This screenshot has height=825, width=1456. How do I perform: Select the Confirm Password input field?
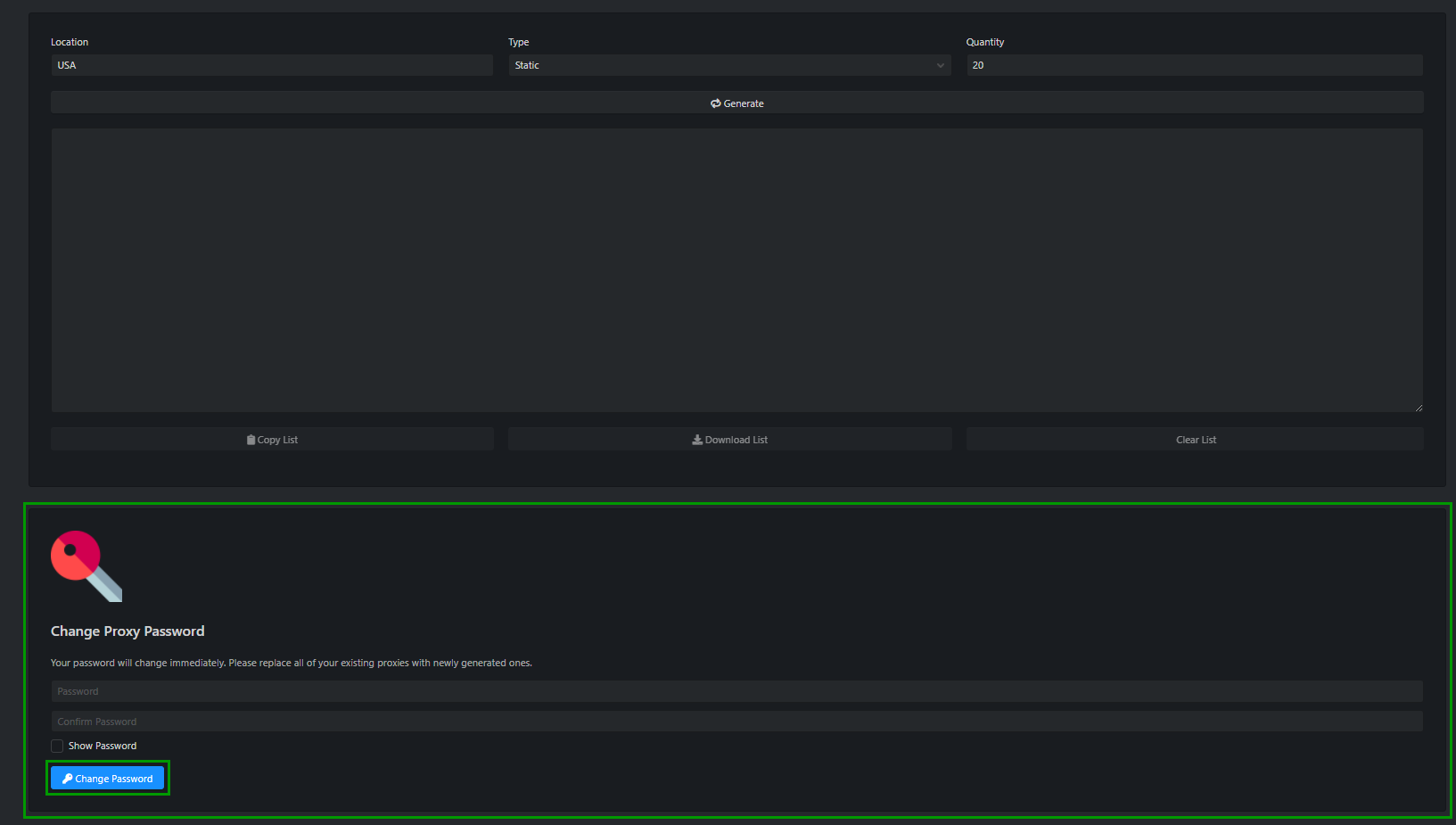pyautogui.click(x=736, y=722)
